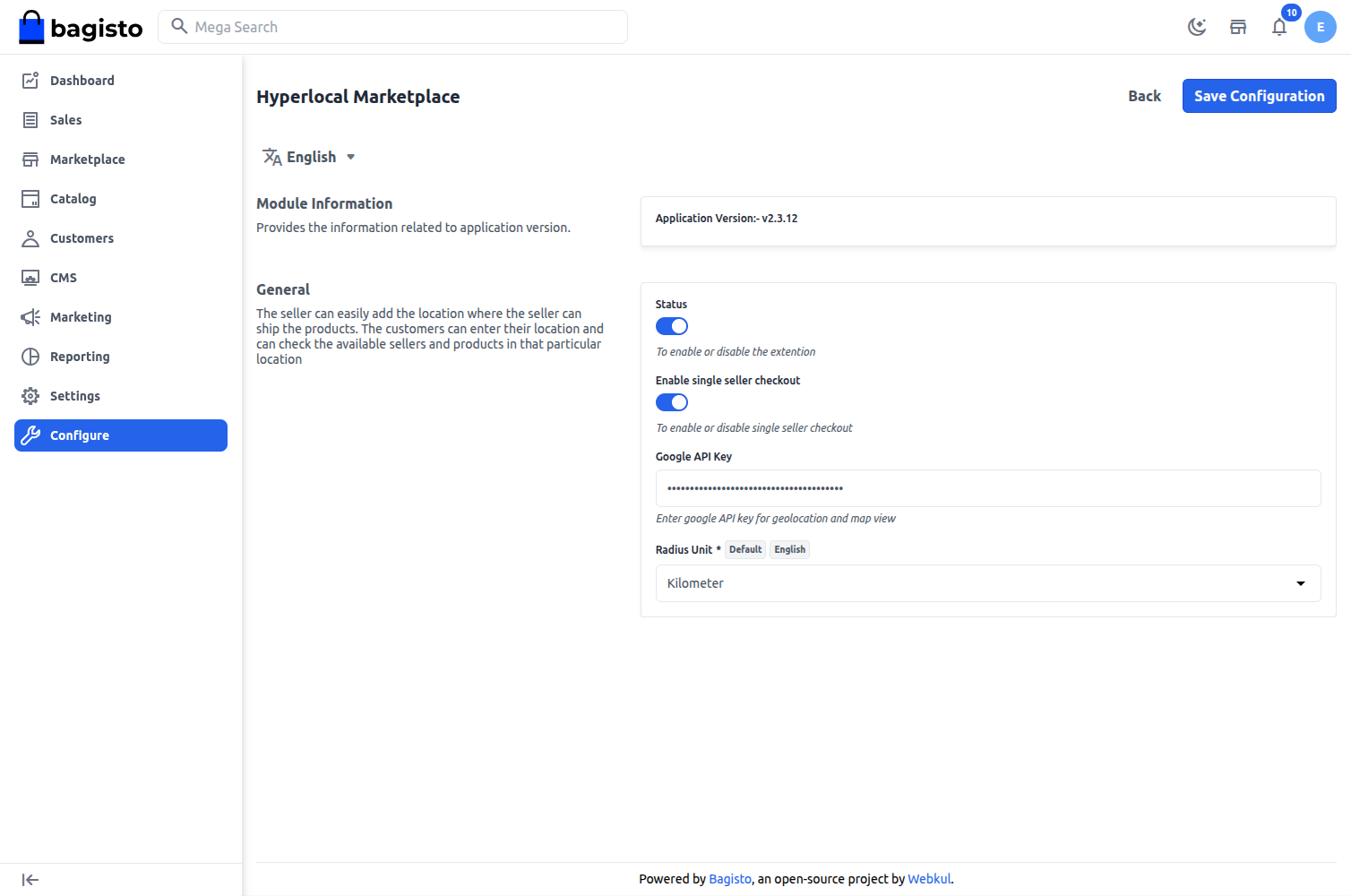Open the Dashboard sidebar icon
Image resolution: width=1351 pixels, height=896 pixels.
tap(30, 80)
